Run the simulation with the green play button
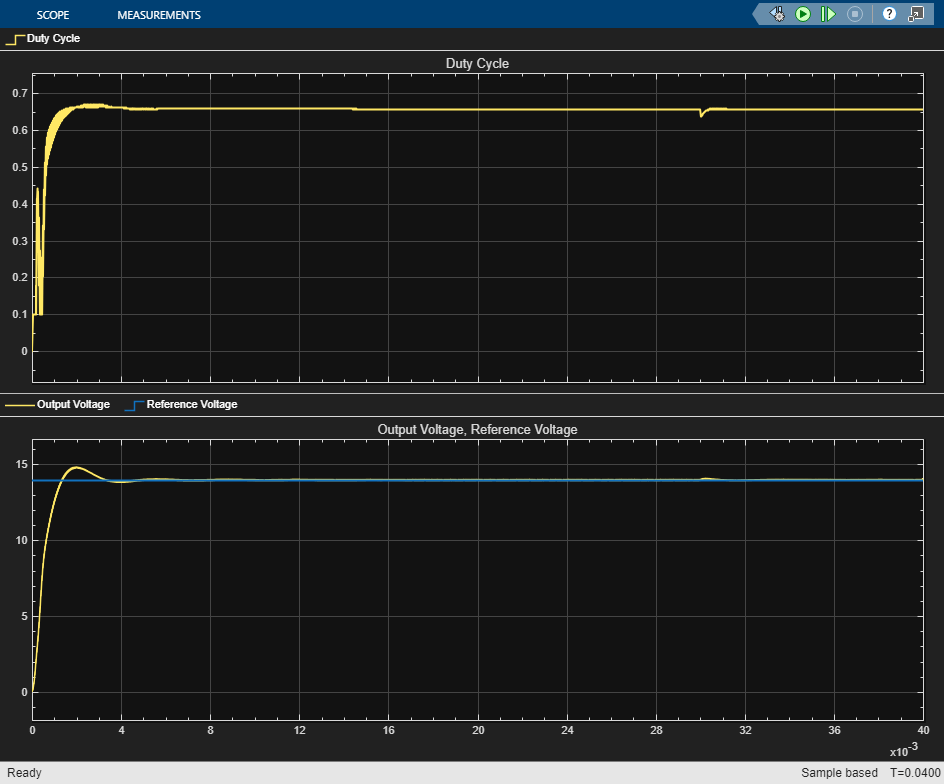Screen dimensions: 944x784 click(x=803, y=14)
